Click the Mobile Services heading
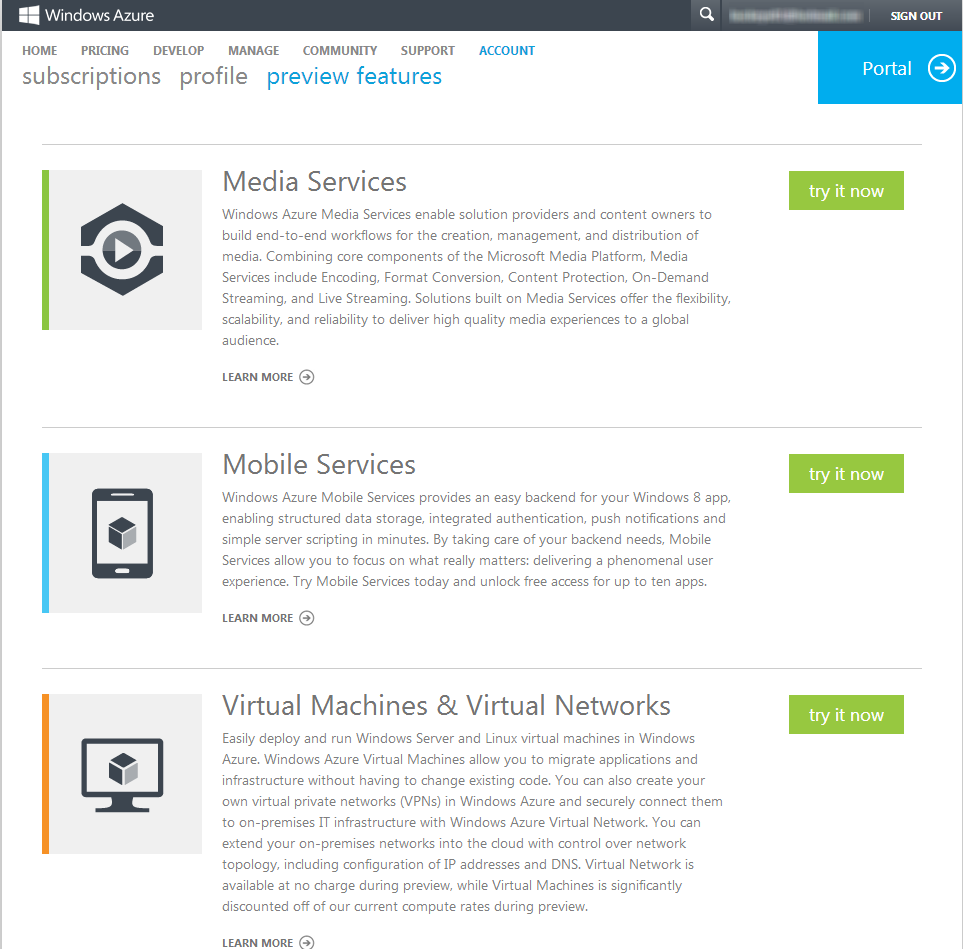 point(319,465)
